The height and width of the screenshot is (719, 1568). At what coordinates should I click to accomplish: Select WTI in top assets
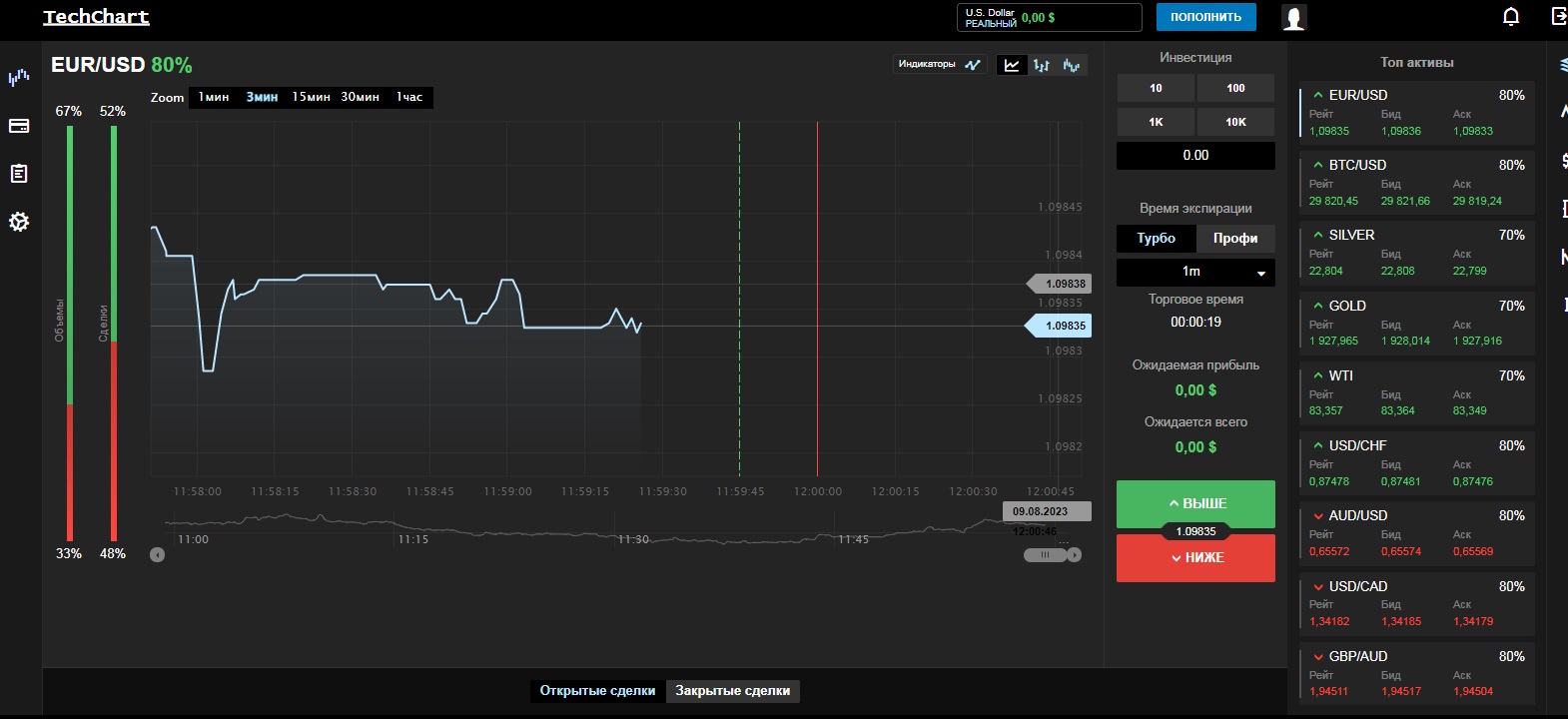click(1416, 393)
